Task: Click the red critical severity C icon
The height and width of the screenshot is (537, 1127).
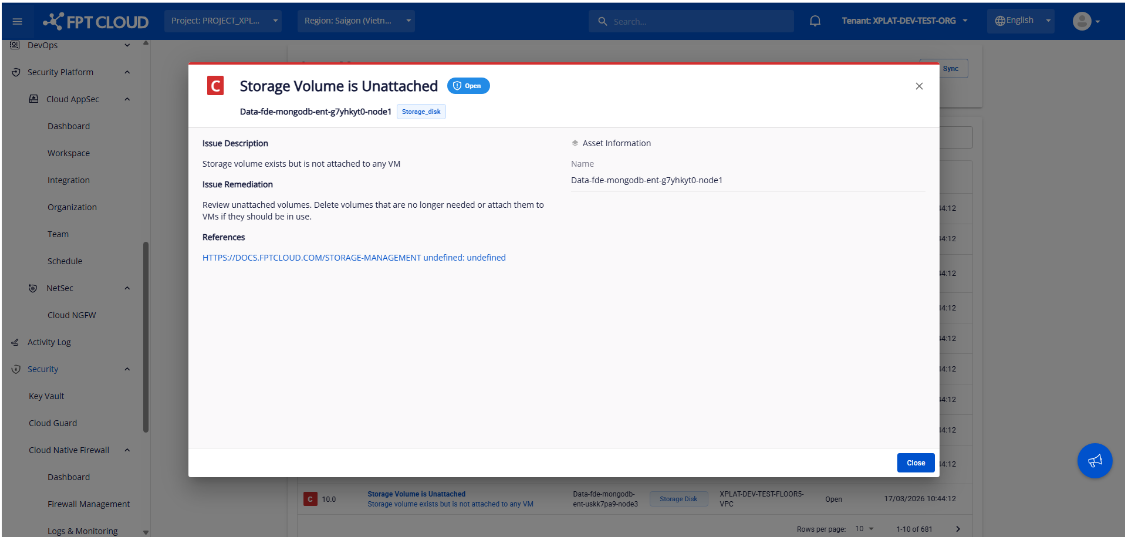Action: coord(215,86)
